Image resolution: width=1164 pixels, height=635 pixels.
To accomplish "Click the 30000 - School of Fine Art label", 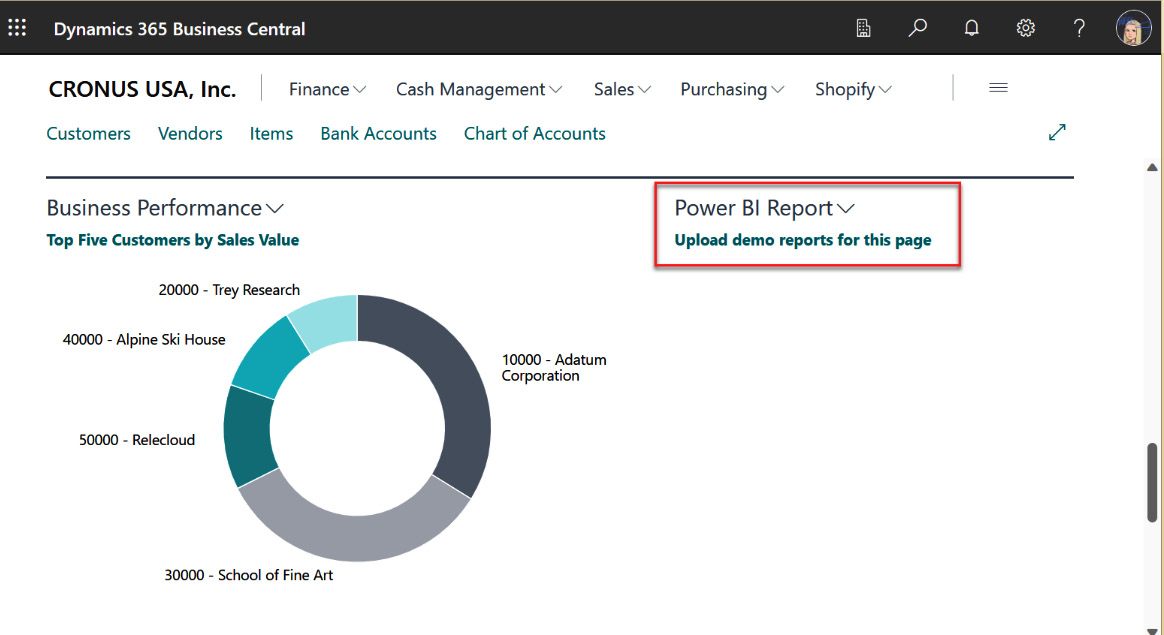I will point(249,575).
